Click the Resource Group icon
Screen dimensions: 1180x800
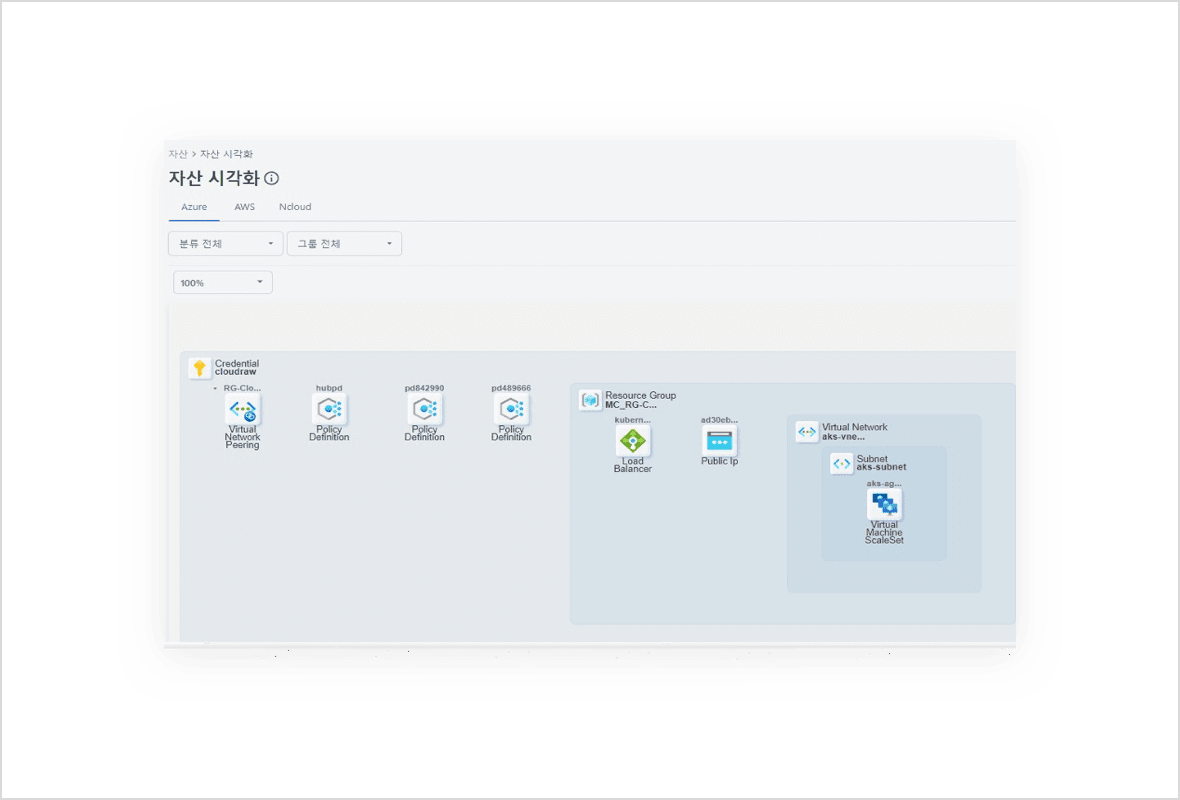tap(590, 400)
